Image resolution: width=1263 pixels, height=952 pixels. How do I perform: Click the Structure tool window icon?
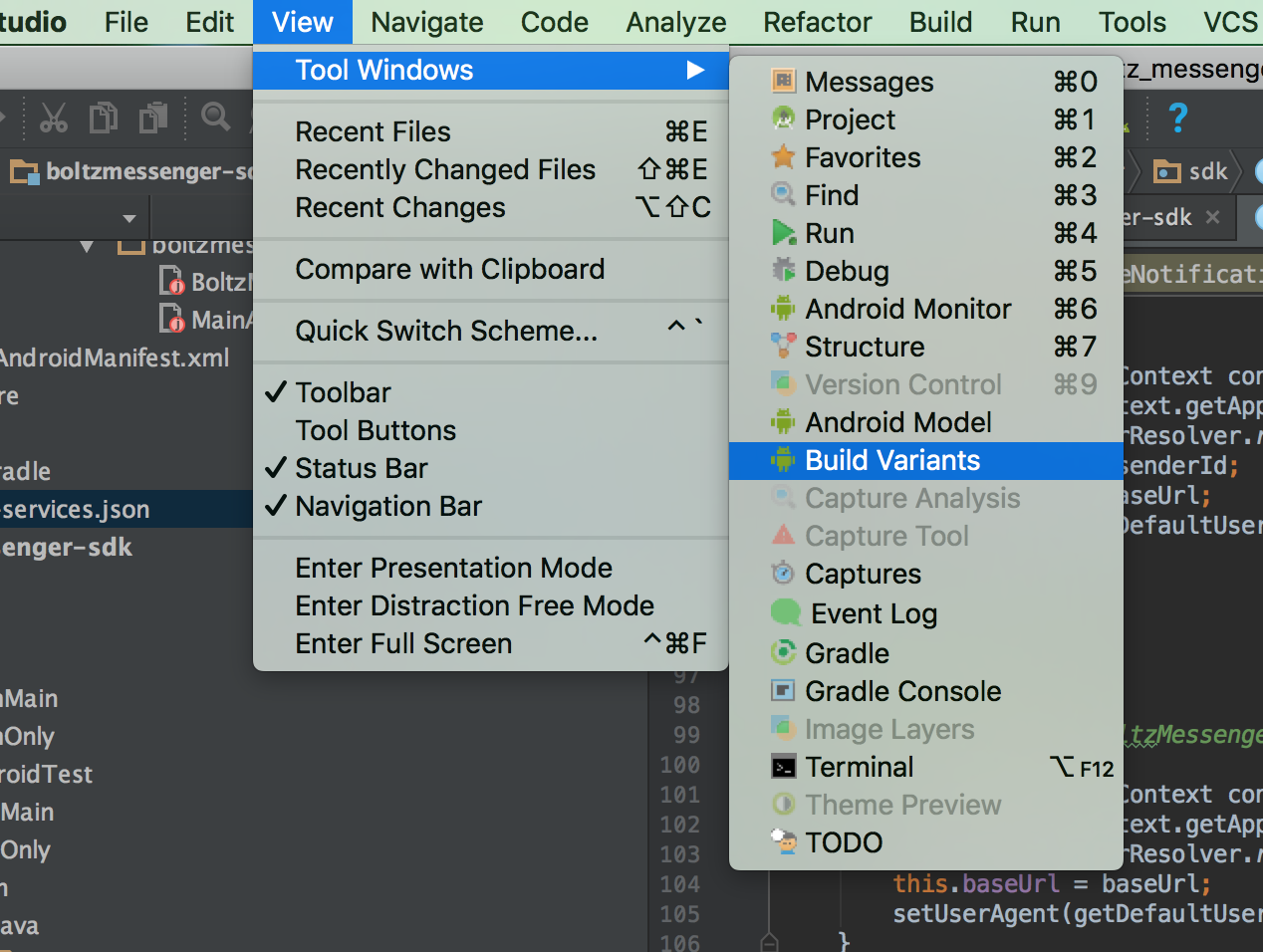click(784, 346)
